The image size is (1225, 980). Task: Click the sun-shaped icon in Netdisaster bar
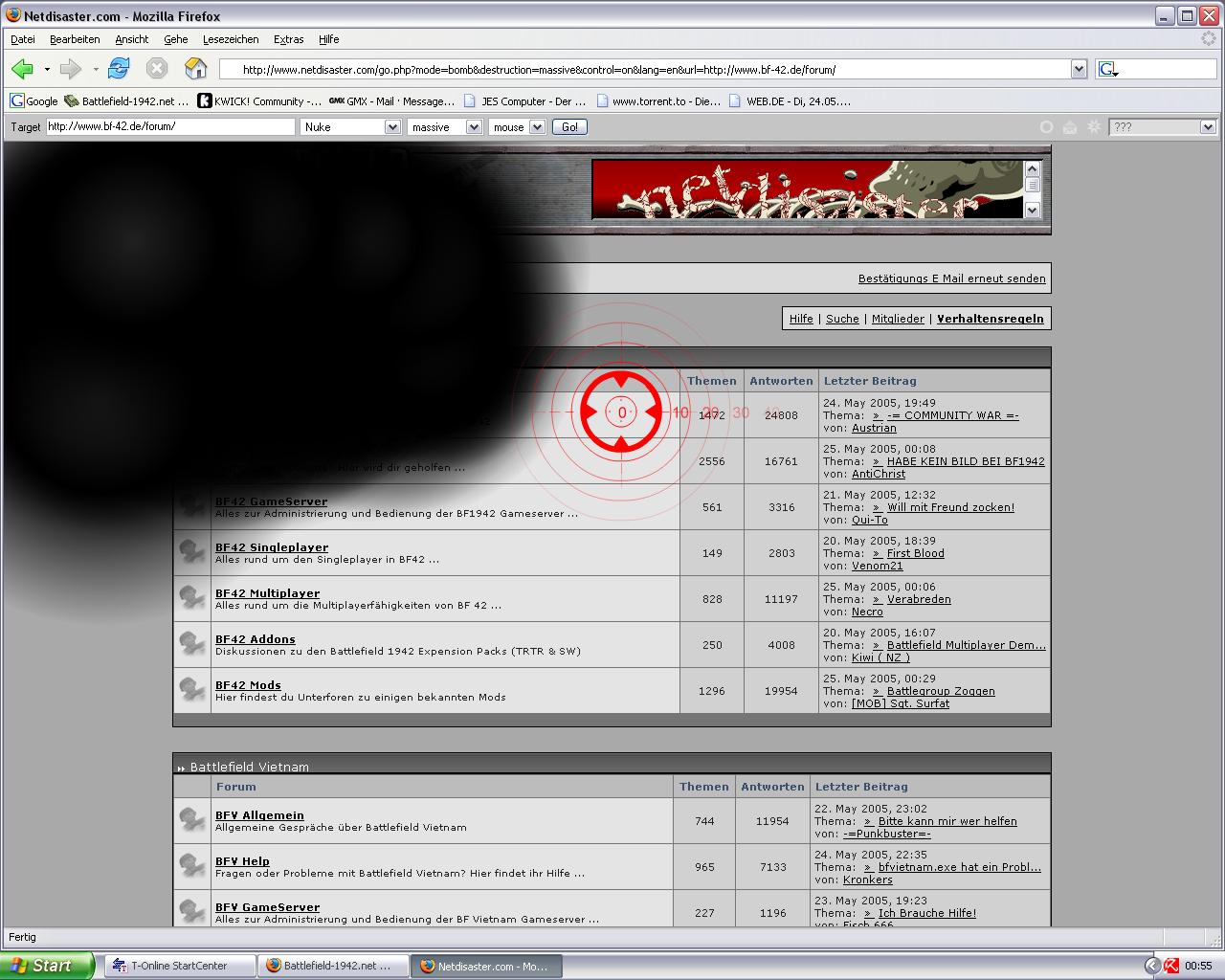[1094, 126]
